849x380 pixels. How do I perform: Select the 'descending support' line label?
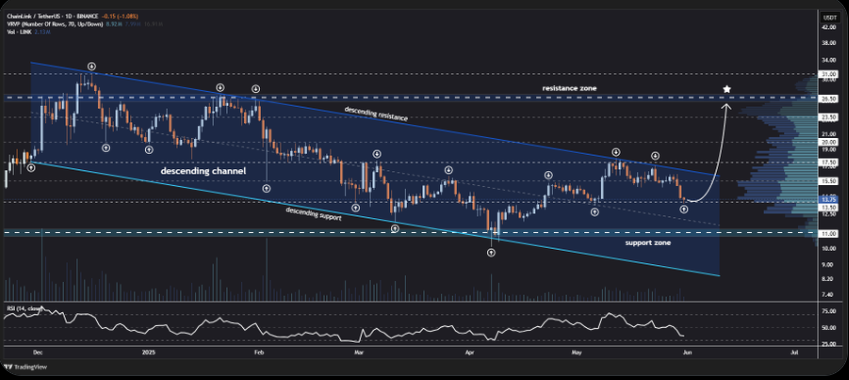point(314,215)
